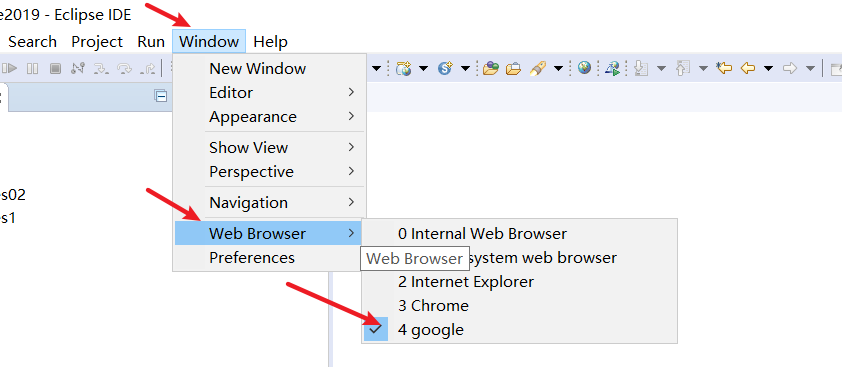Open Preferences from Window menu
The width and height of the screenshot is (842, 367).
pyautogui.click(x=269, y=257)
